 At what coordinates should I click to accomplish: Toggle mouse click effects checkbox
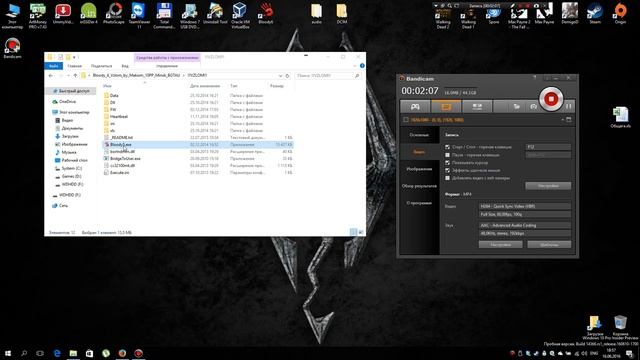447,170
